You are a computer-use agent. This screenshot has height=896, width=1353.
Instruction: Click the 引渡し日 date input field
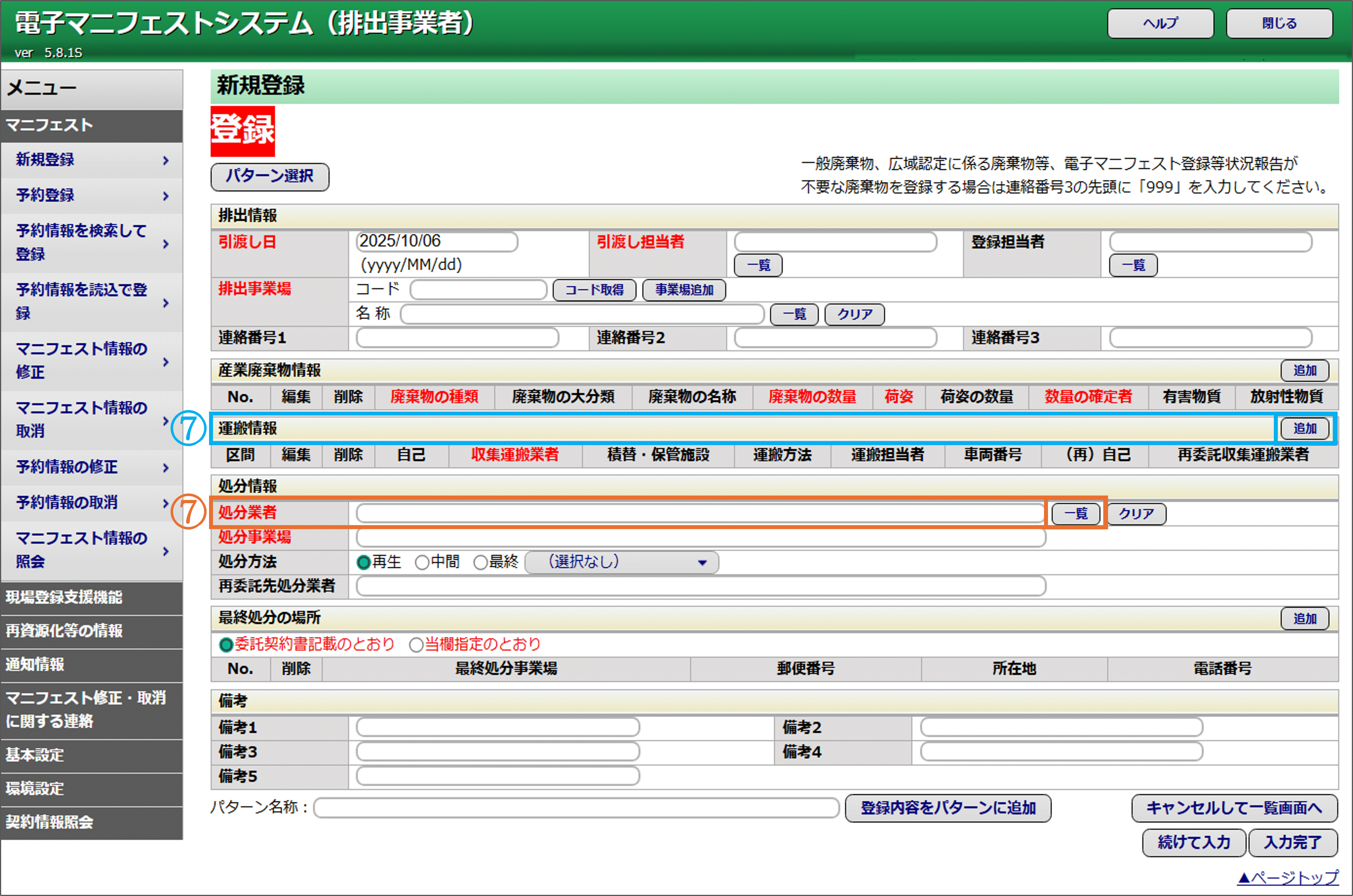(x=437, y=242)
